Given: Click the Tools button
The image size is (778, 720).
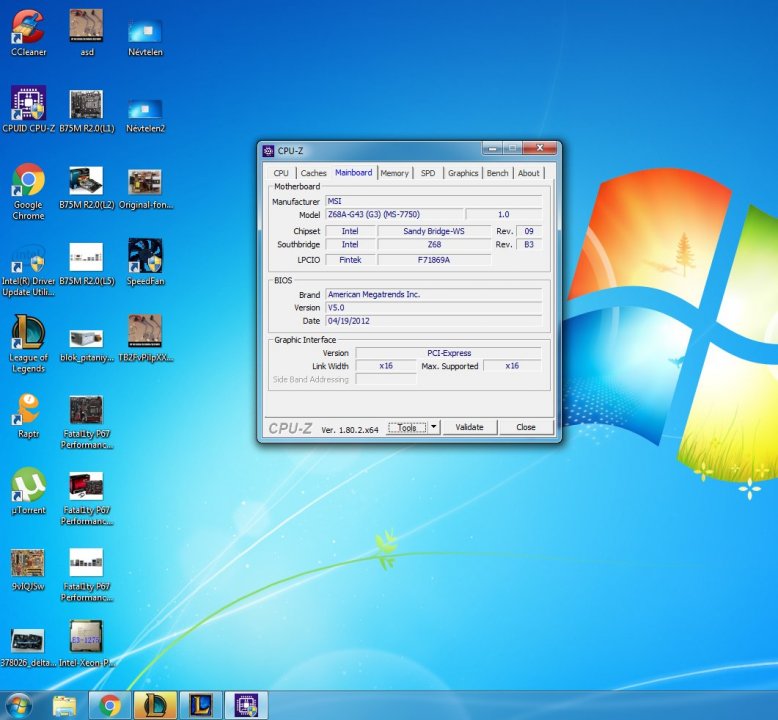Looking at the screenshot, I should 406,427.
